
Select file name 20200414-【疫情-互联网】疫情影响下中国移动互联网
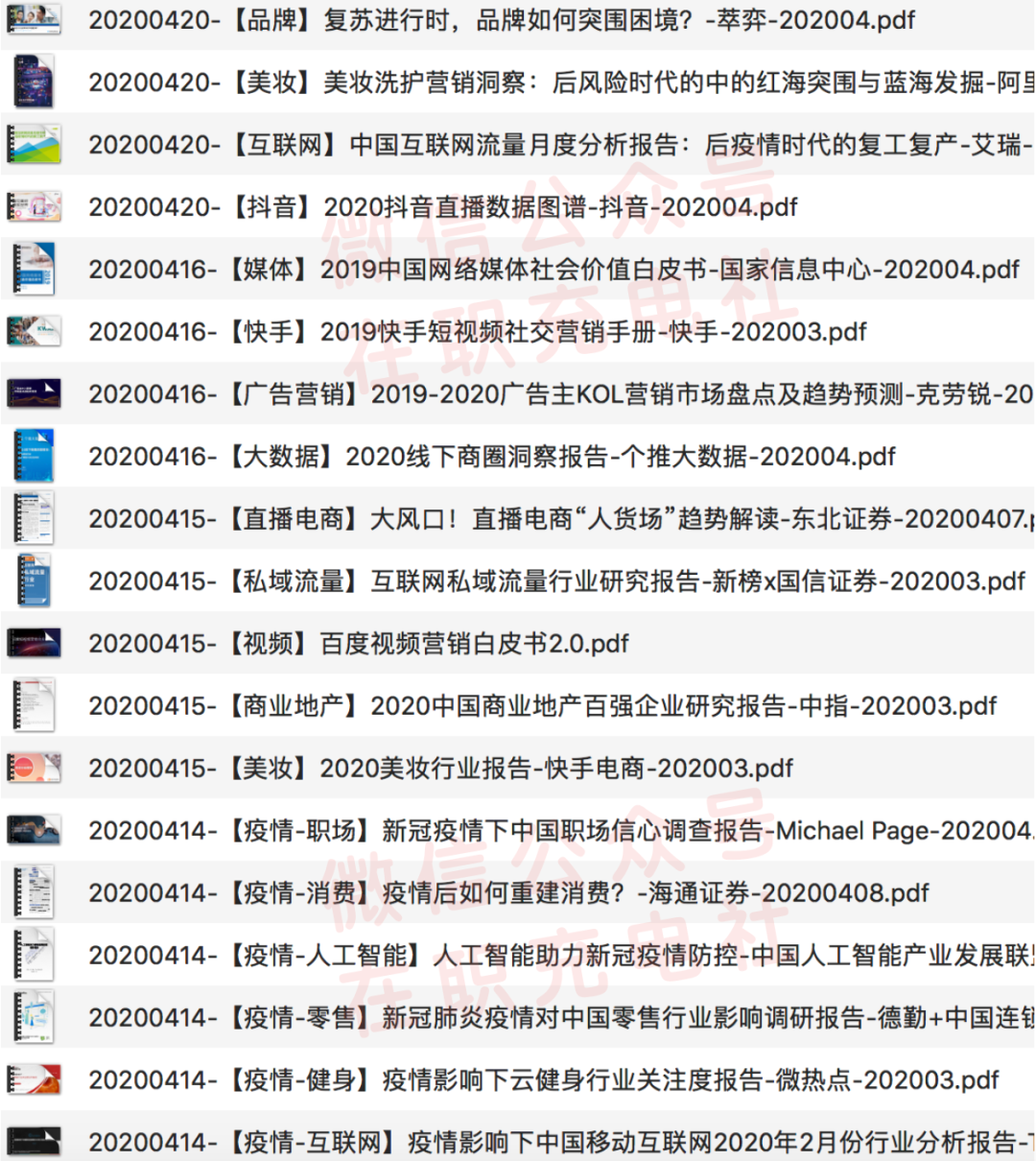pyautogui.click(x=562, y=1143)
